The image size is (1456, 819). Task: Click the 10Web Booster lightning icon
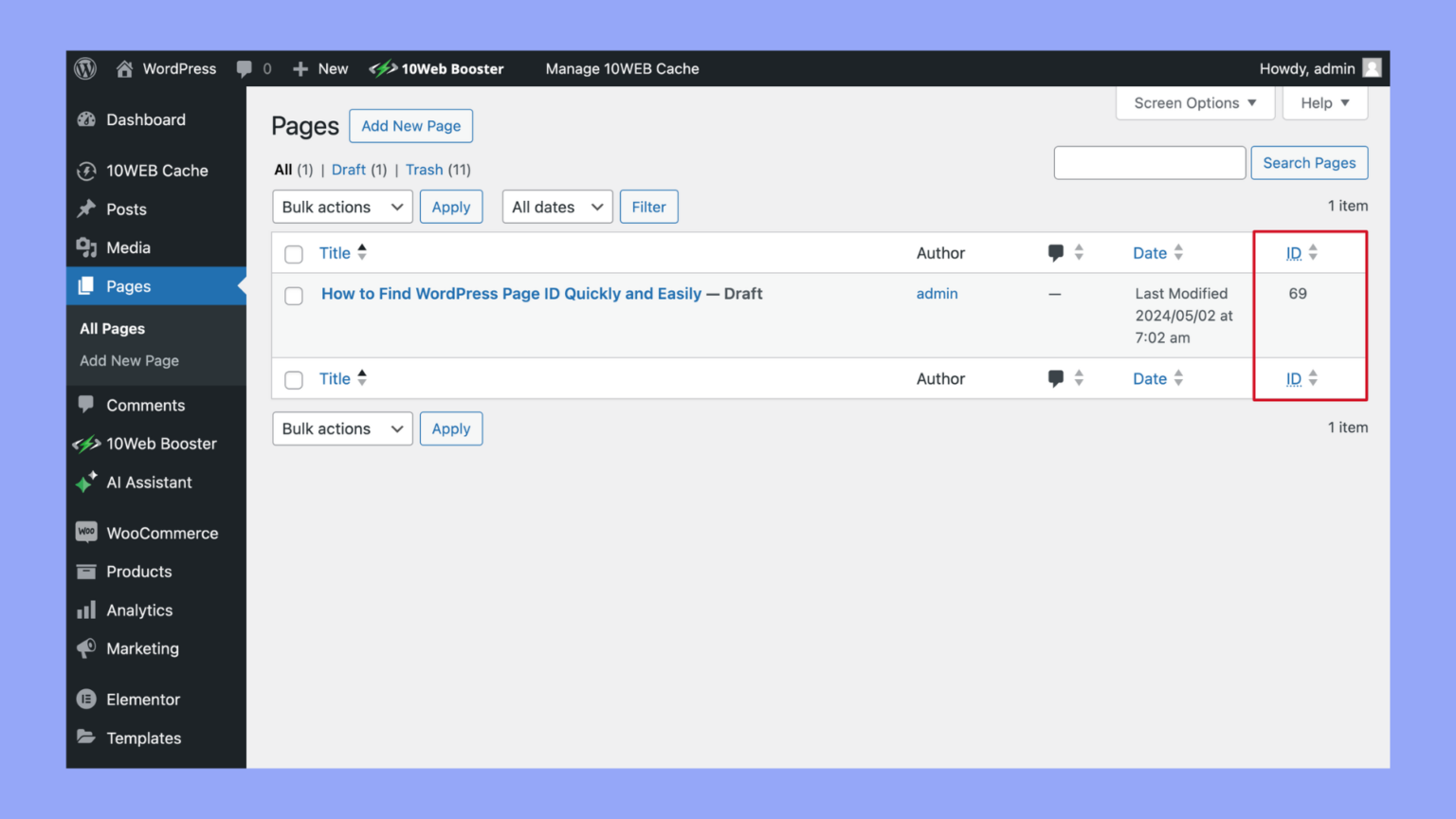pos(384,67)
